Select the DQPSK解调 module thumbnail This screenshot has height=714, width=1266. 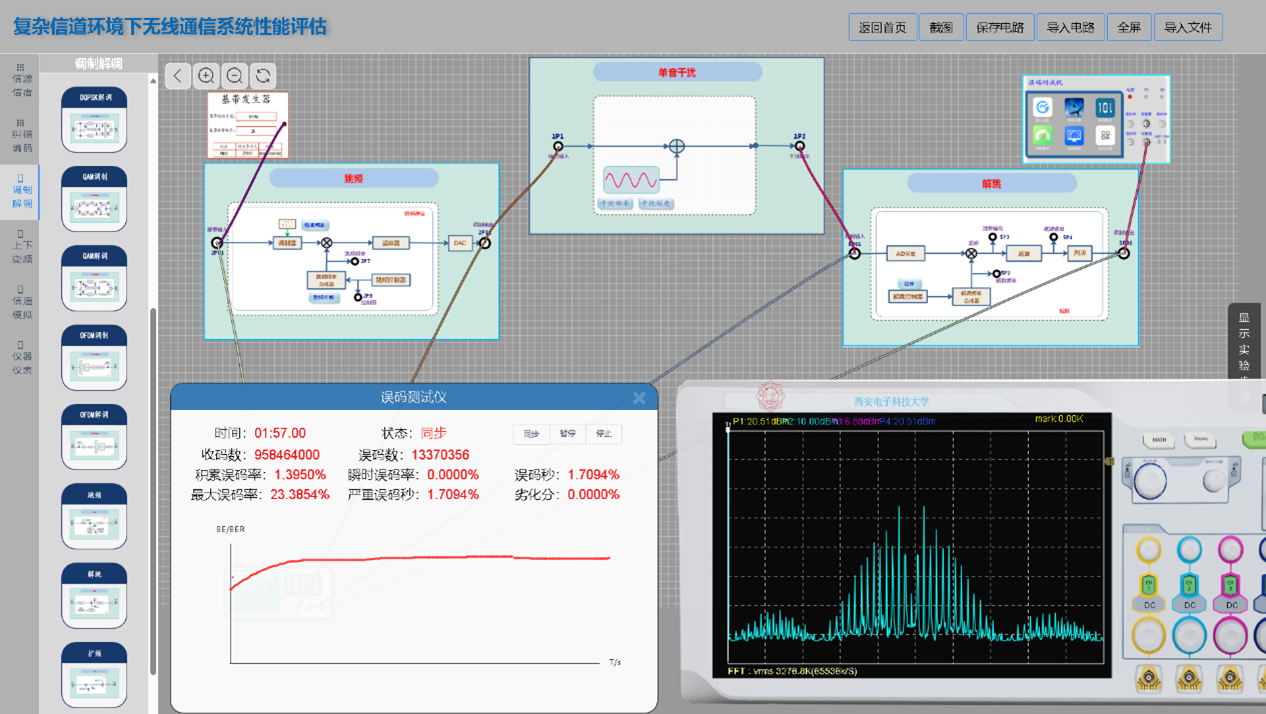tap(94, 119)
